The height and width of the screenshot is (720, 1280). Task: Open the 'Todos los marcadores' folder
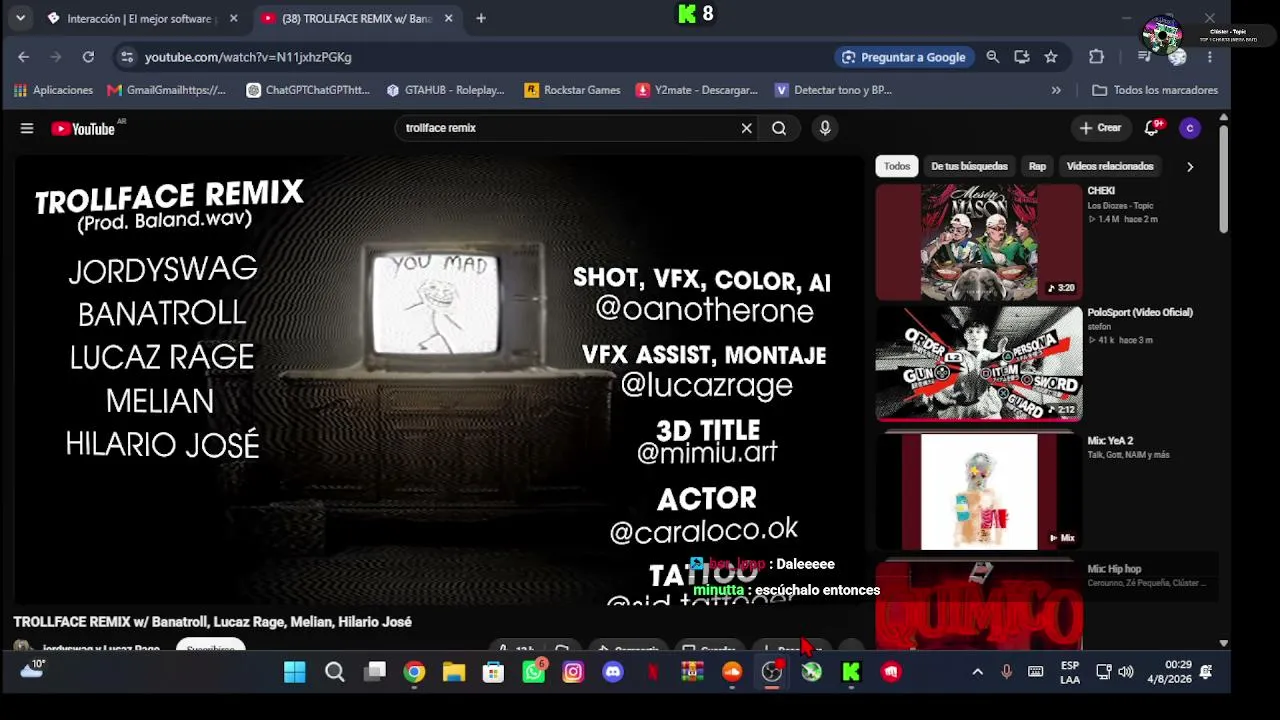[x=1155, y=90]
